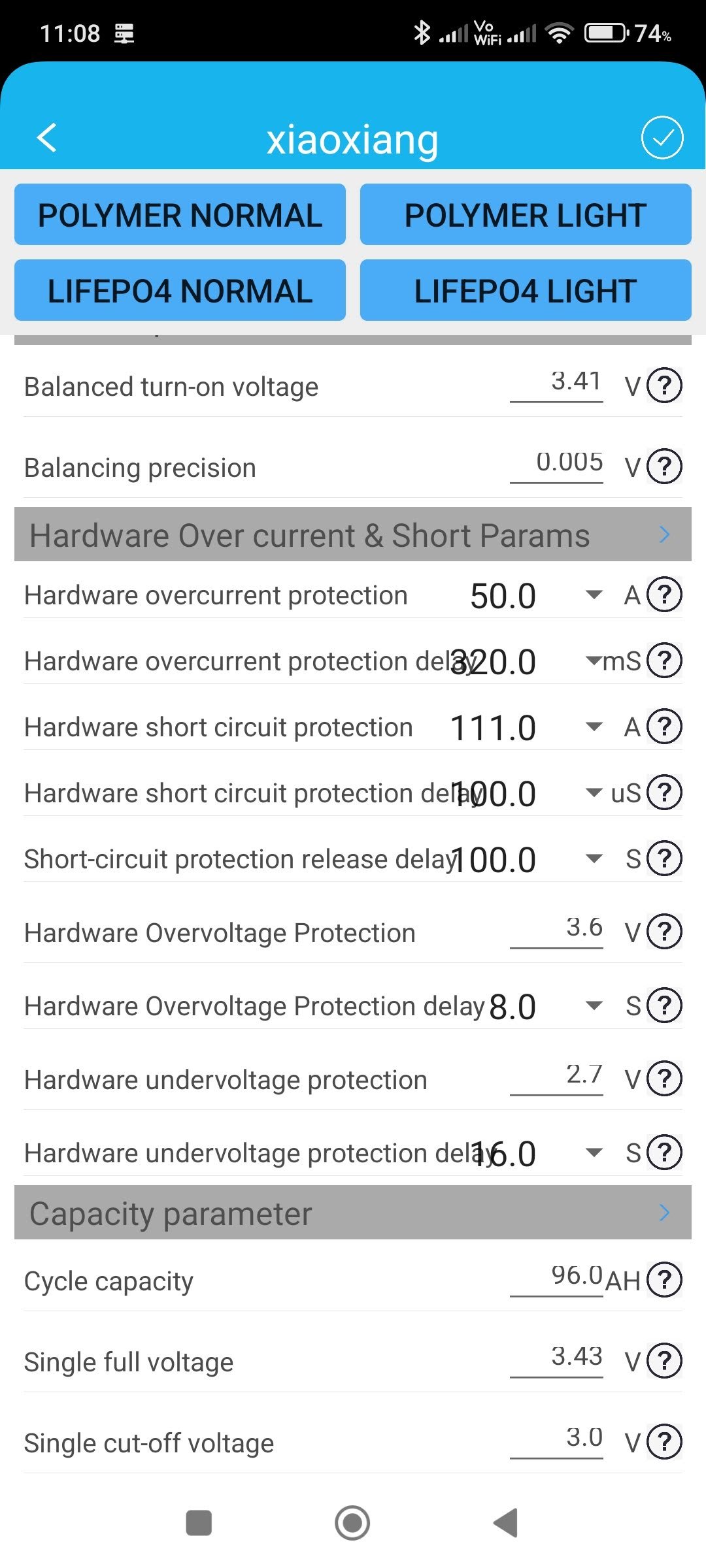Edit the Cycle capacity value field
Screen dimensions: 706x1568
tap(557, 1276)
